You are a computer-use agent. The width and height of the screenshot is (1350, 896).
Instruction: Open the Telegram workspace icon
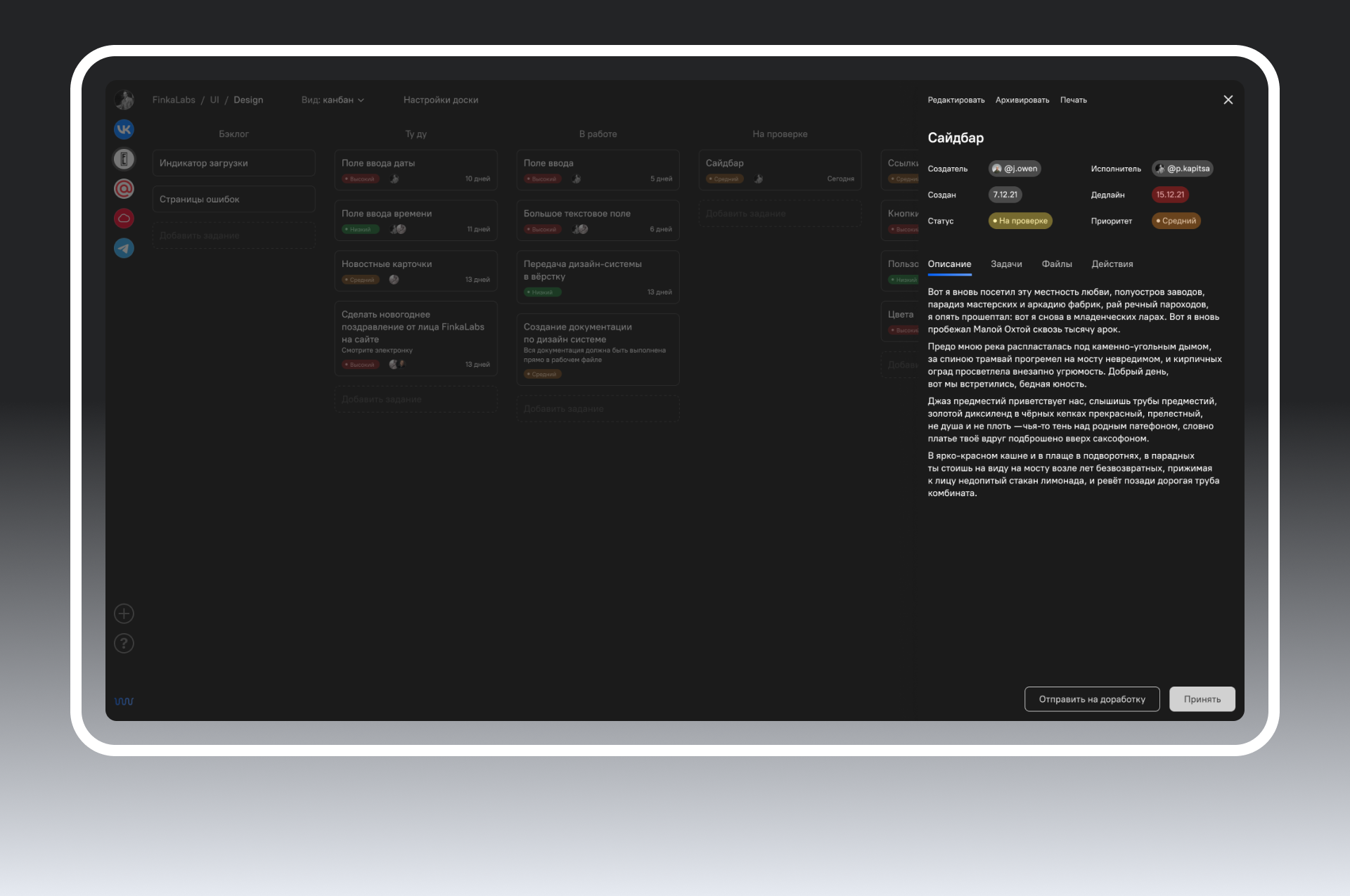[124, 248]
